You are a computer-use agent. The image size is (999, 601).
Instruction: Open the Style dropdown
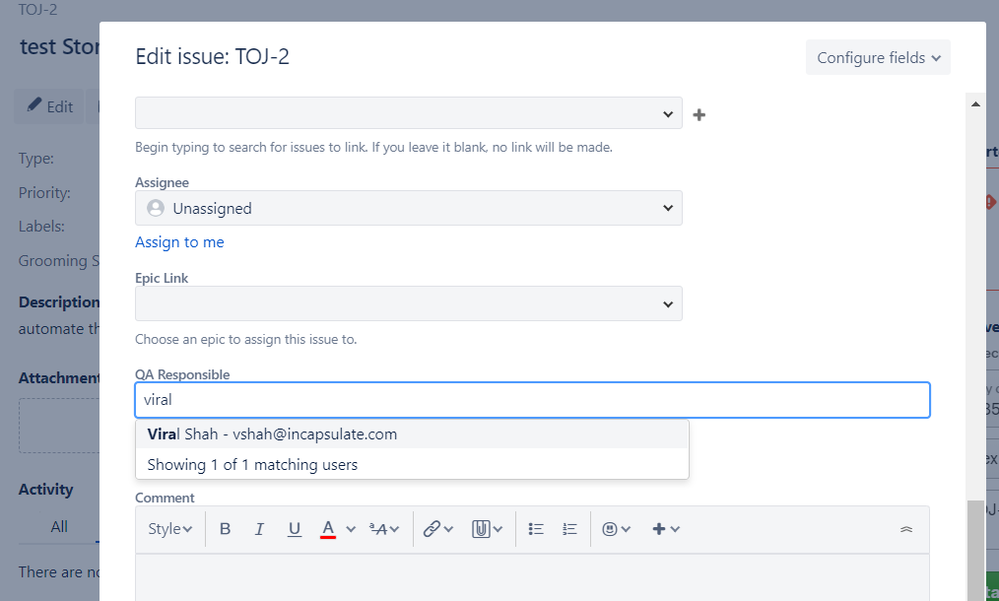(170, 529)
